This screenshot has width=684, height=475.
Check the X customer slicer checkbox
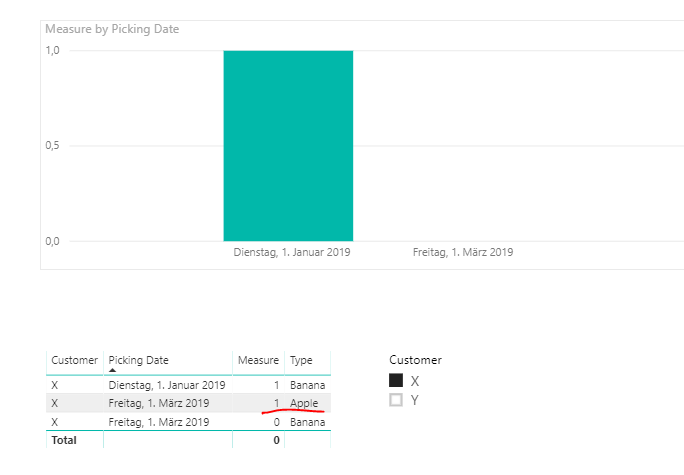[396, 380]
